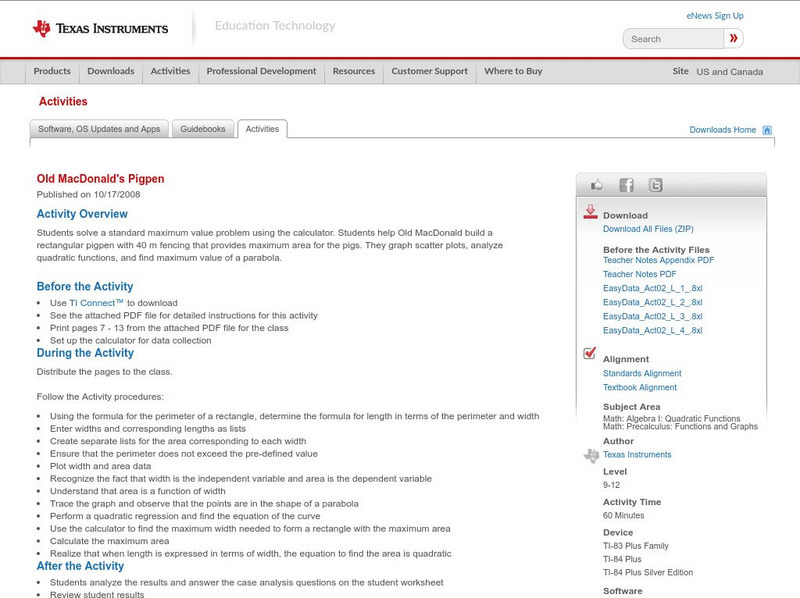
Task: Open Teacher Notes Appendix PDF
Action: click(x=658, y=260)
